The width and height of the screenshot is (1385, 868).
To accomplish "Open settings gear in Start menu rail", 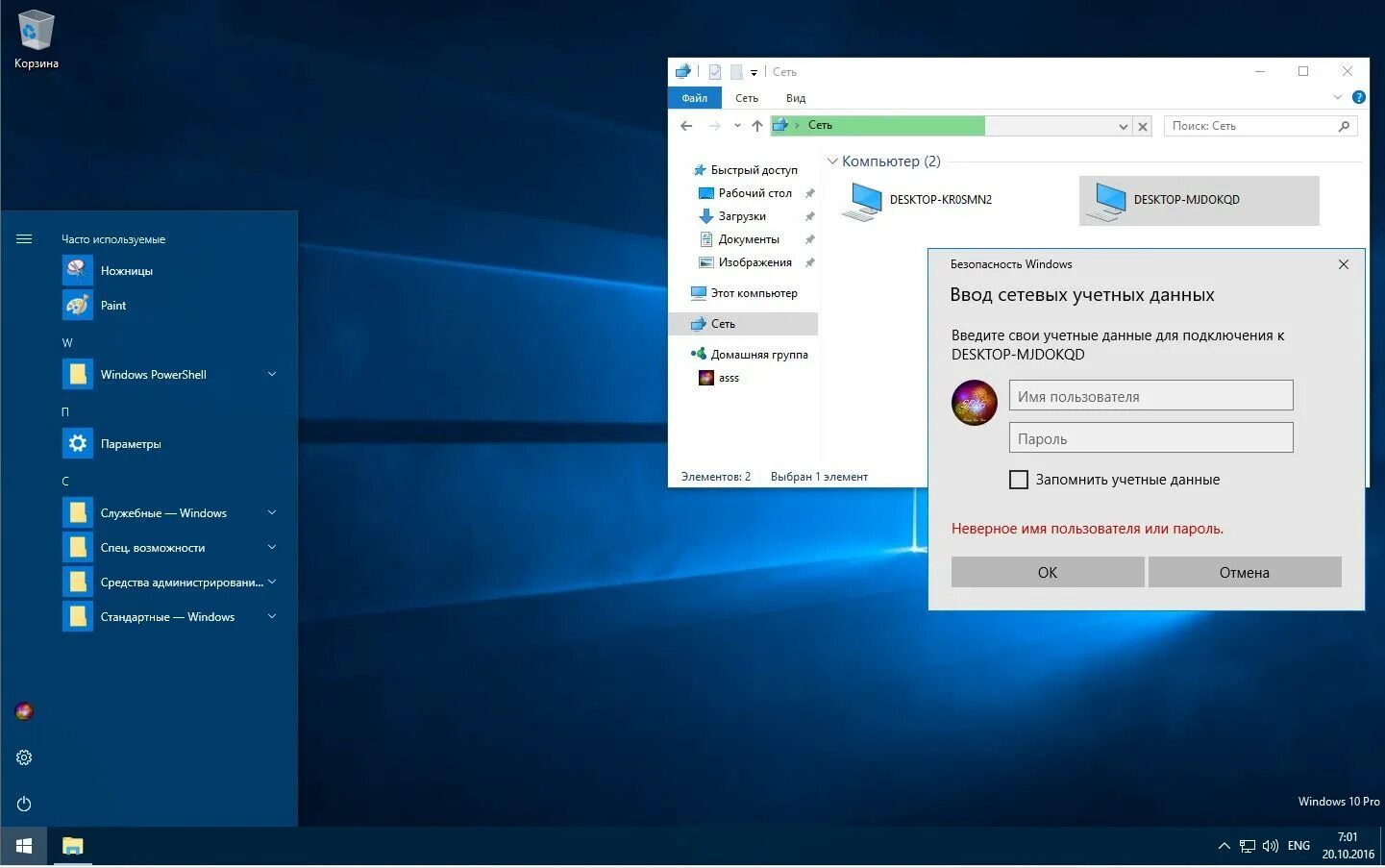I will tap(24, 757).
